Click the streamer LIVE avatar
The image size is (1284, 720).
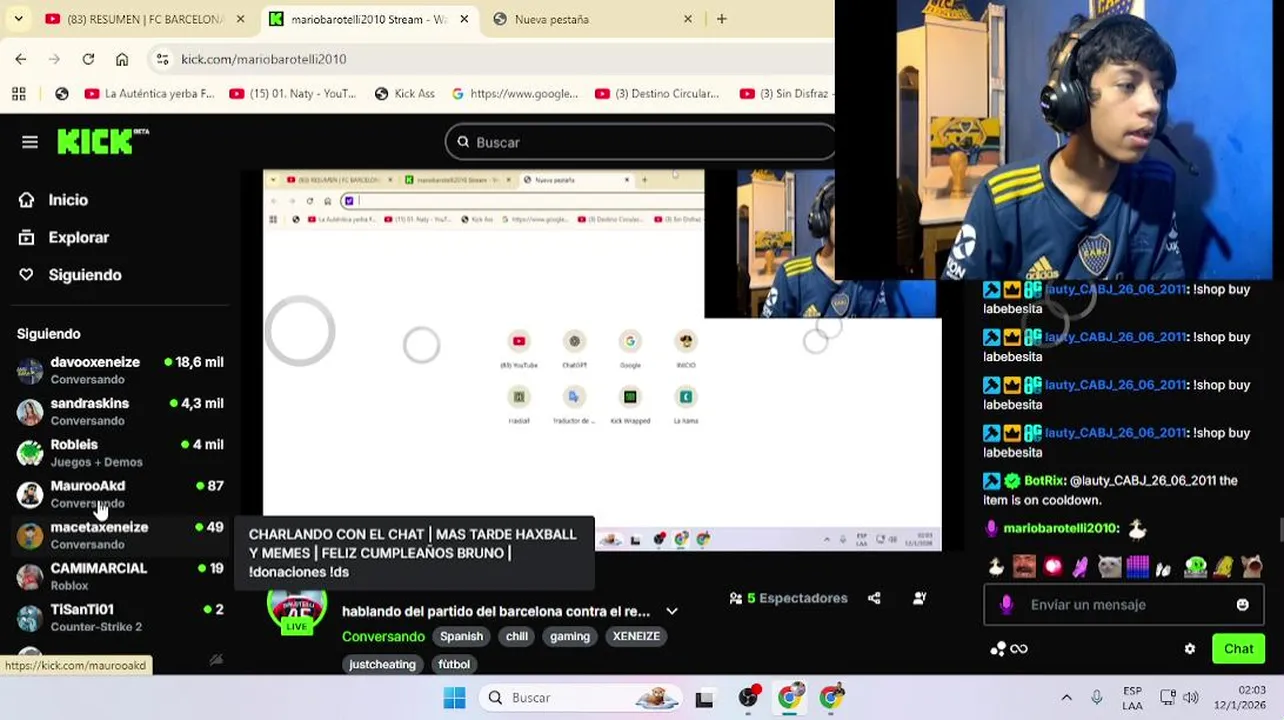[x=297, y=608]
